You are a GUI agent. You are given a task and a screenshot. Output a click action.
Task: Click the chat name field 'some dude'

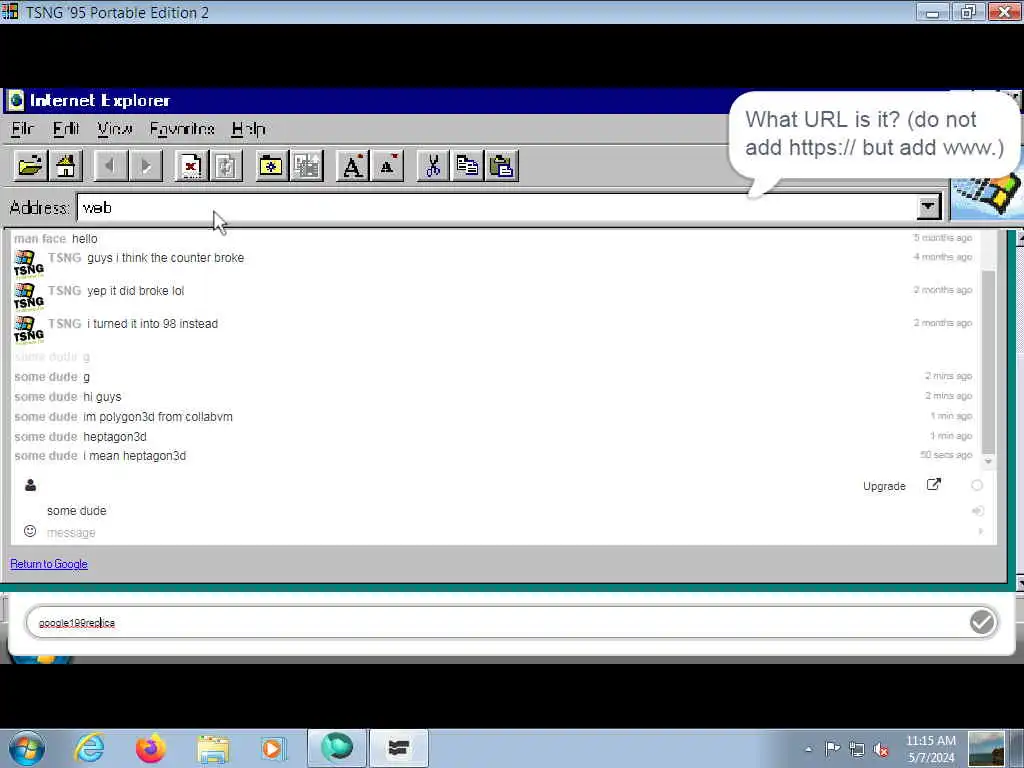tap(76, 511)
